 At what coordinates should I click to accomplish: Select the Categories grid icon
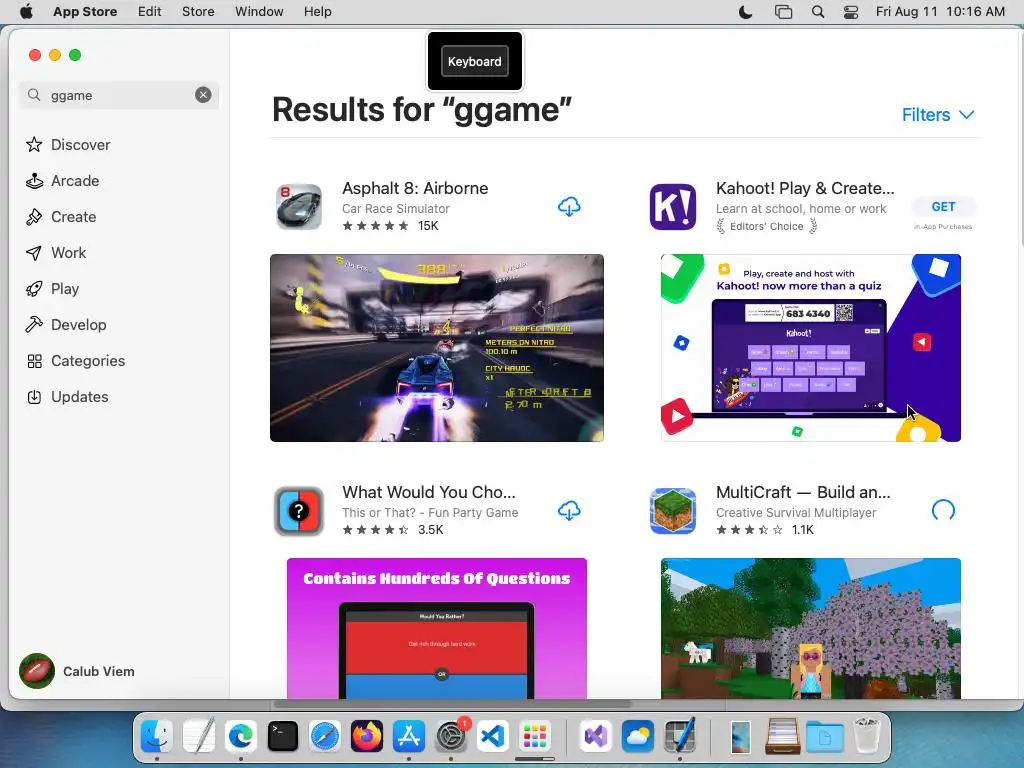34,360
